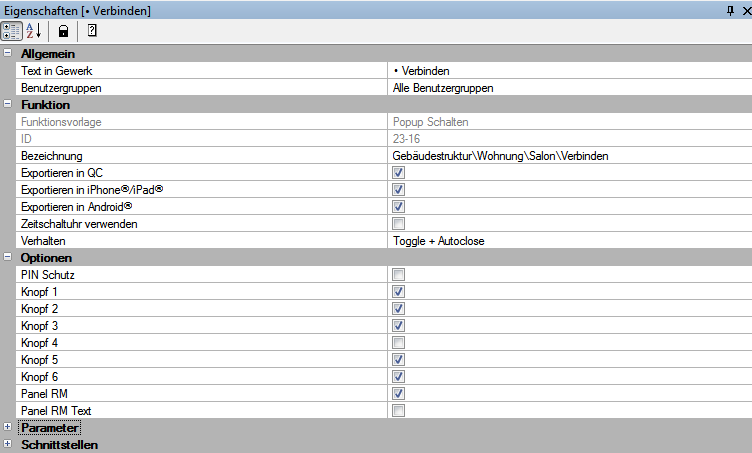
Task: Expand the Schnittstellen section
Action: tap(8, 444)
